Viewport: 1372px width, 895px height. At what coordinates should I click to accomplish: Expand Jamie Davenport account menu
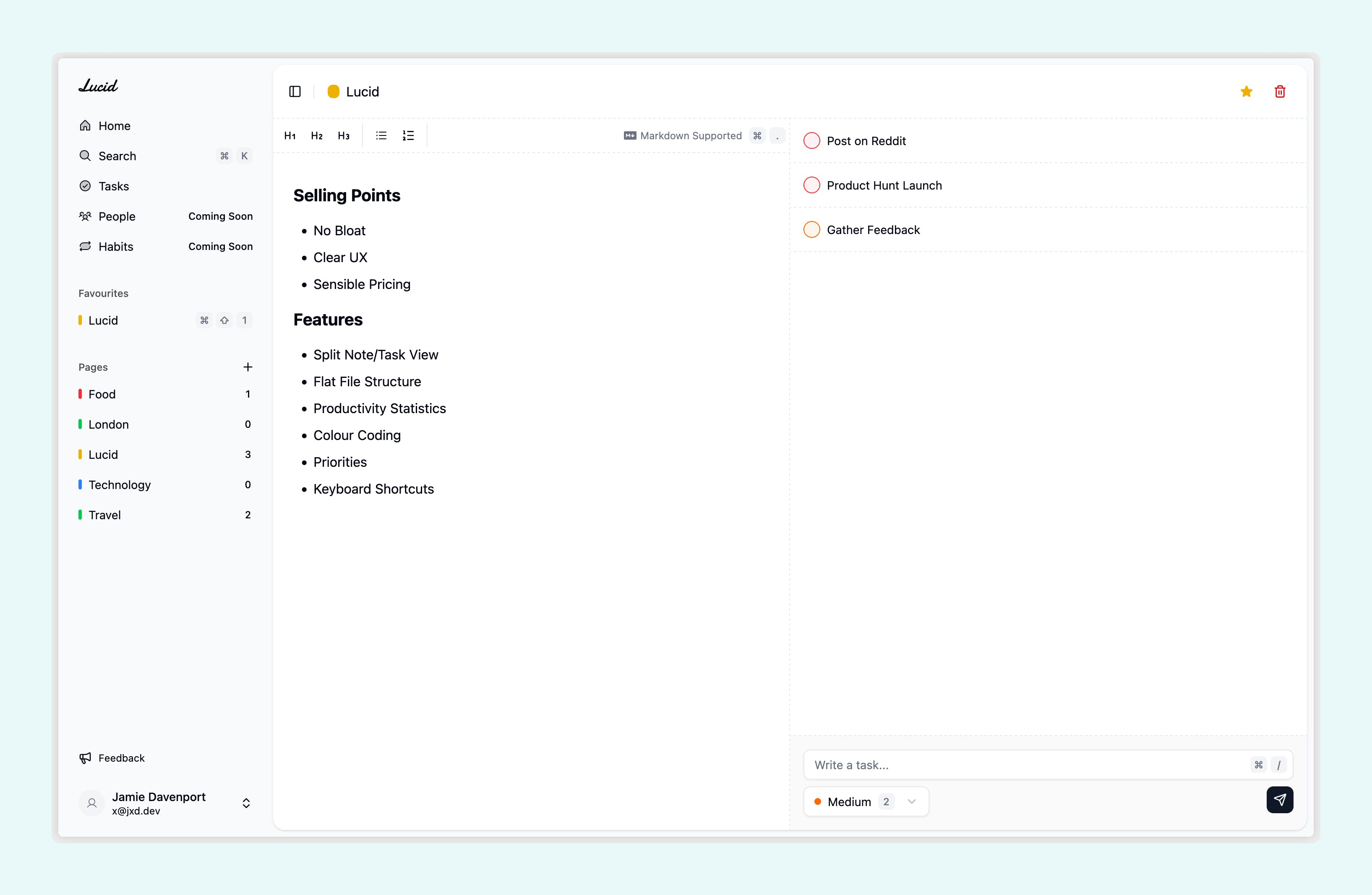point(246,804)
